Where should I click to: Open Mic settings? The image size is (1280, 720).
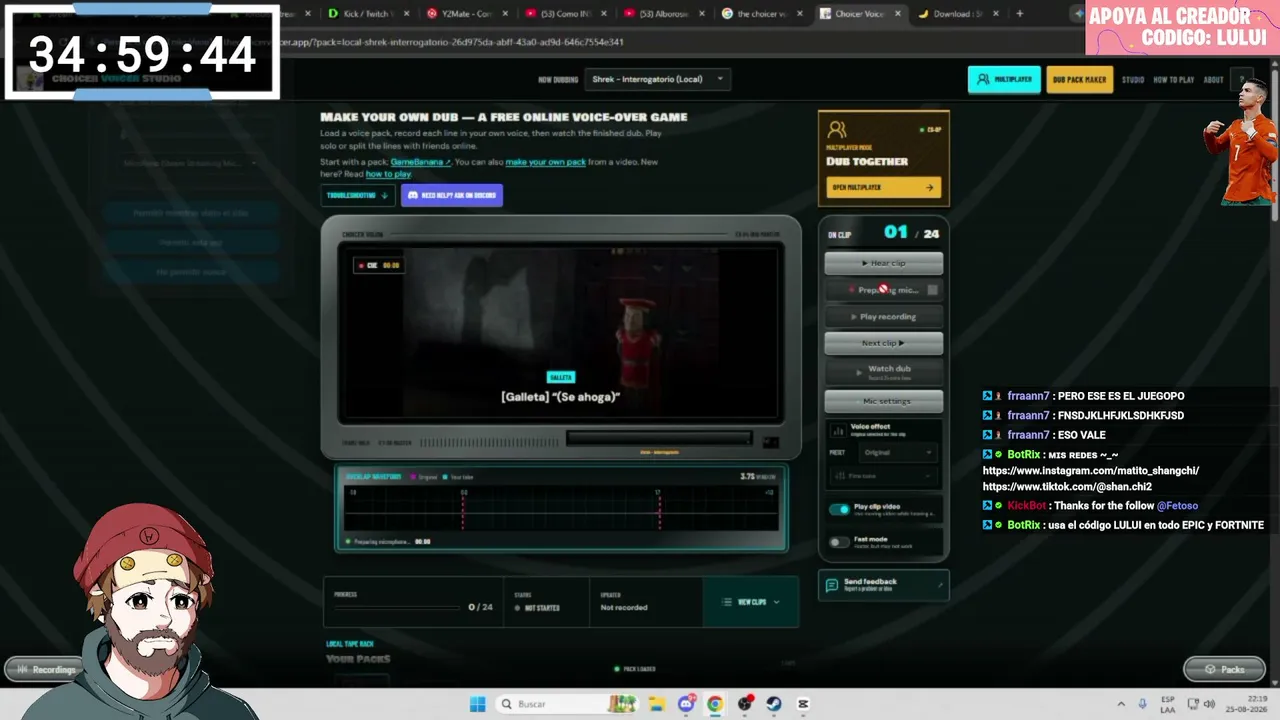click(x=883, y=401)
